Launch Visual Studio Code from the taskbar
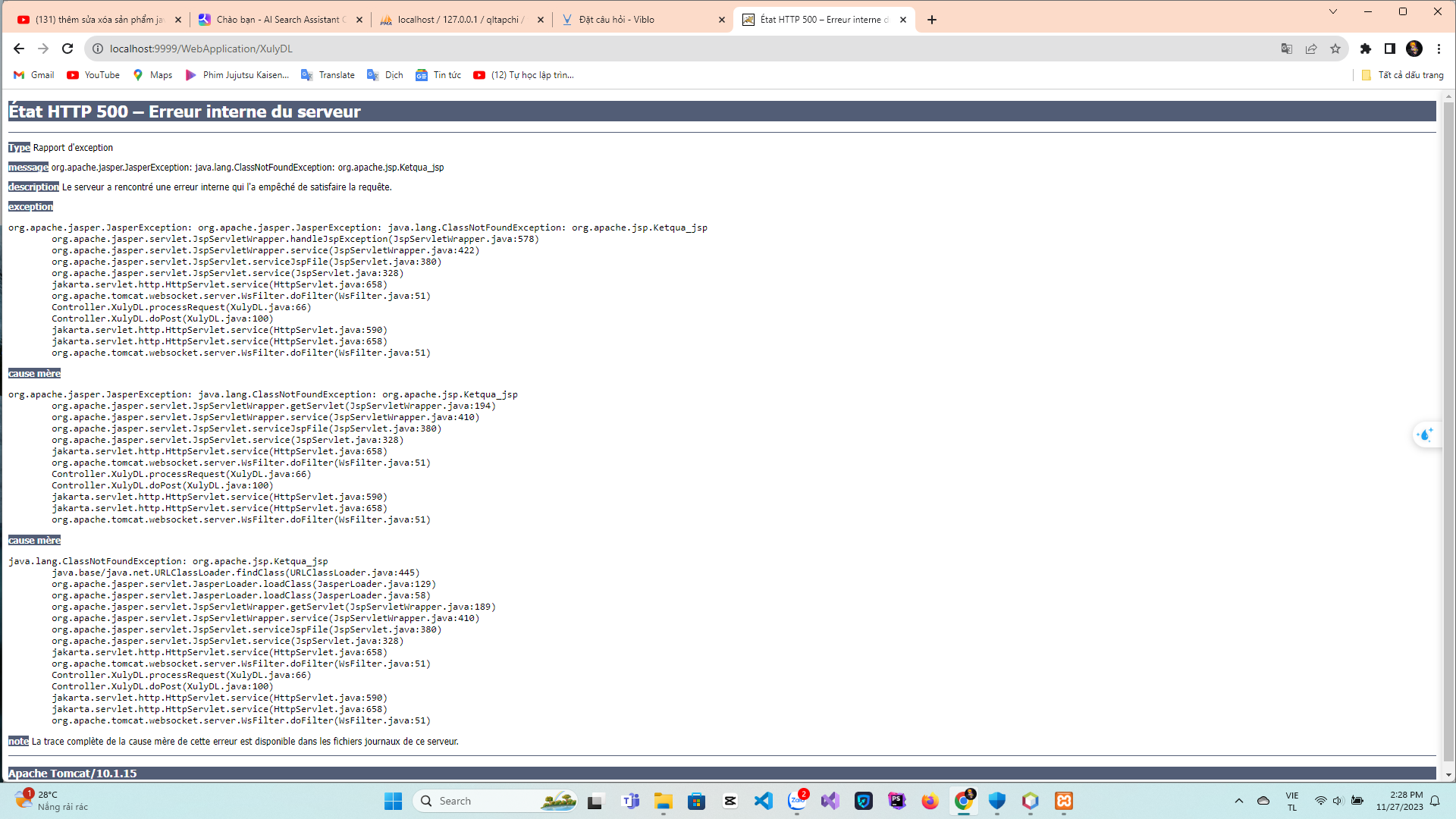This screenshot has height=819, width=1456. 764,802
